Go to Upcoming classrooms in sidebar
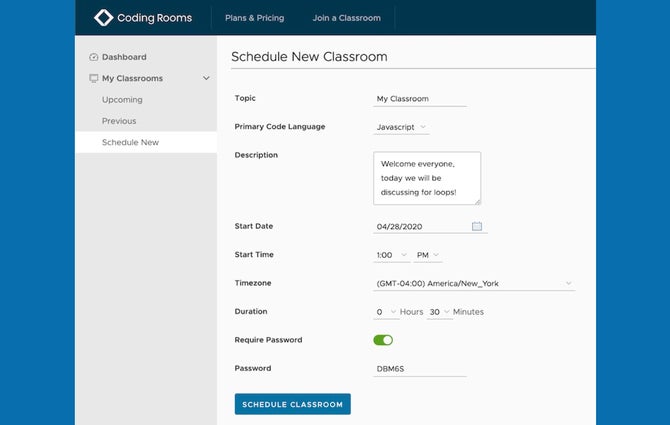This screenshot has width=670, height=425. click(x=122, y=100)
